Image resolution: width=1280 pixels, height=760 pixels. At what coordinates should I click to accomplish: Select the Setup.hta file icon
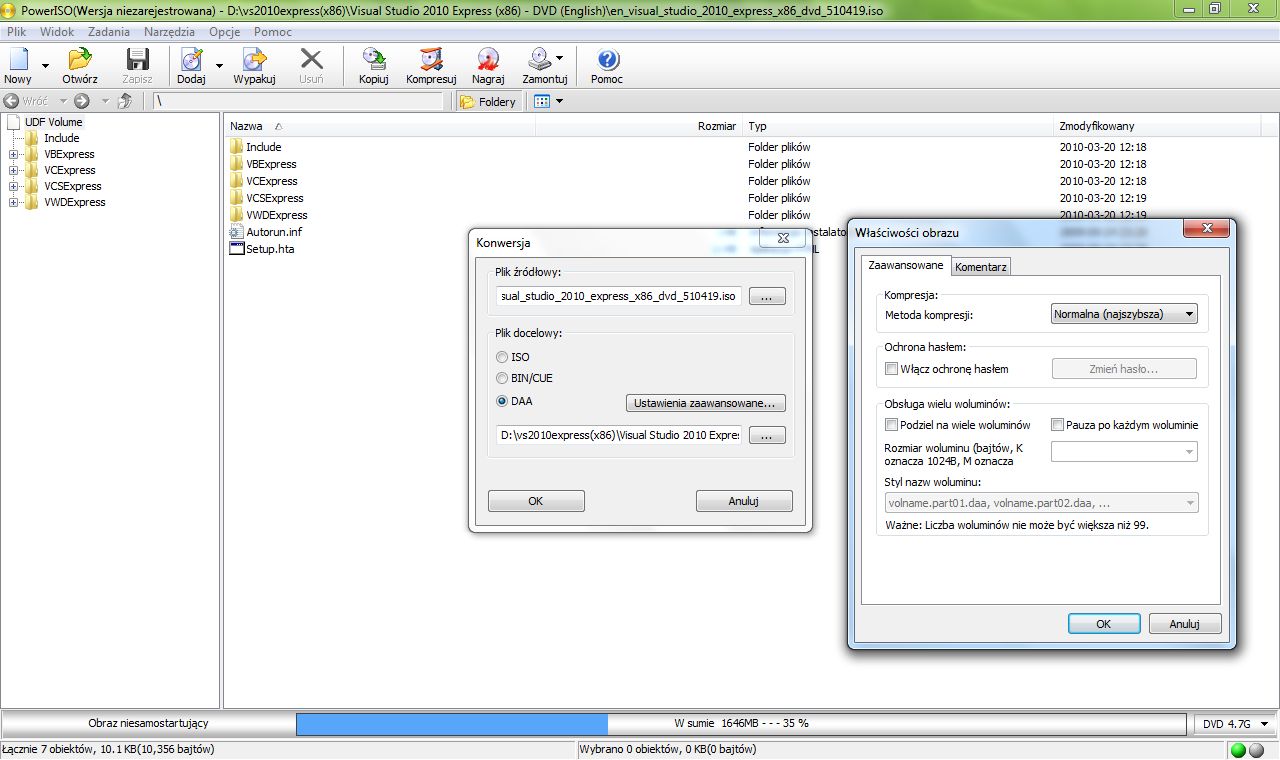[237, 249]
